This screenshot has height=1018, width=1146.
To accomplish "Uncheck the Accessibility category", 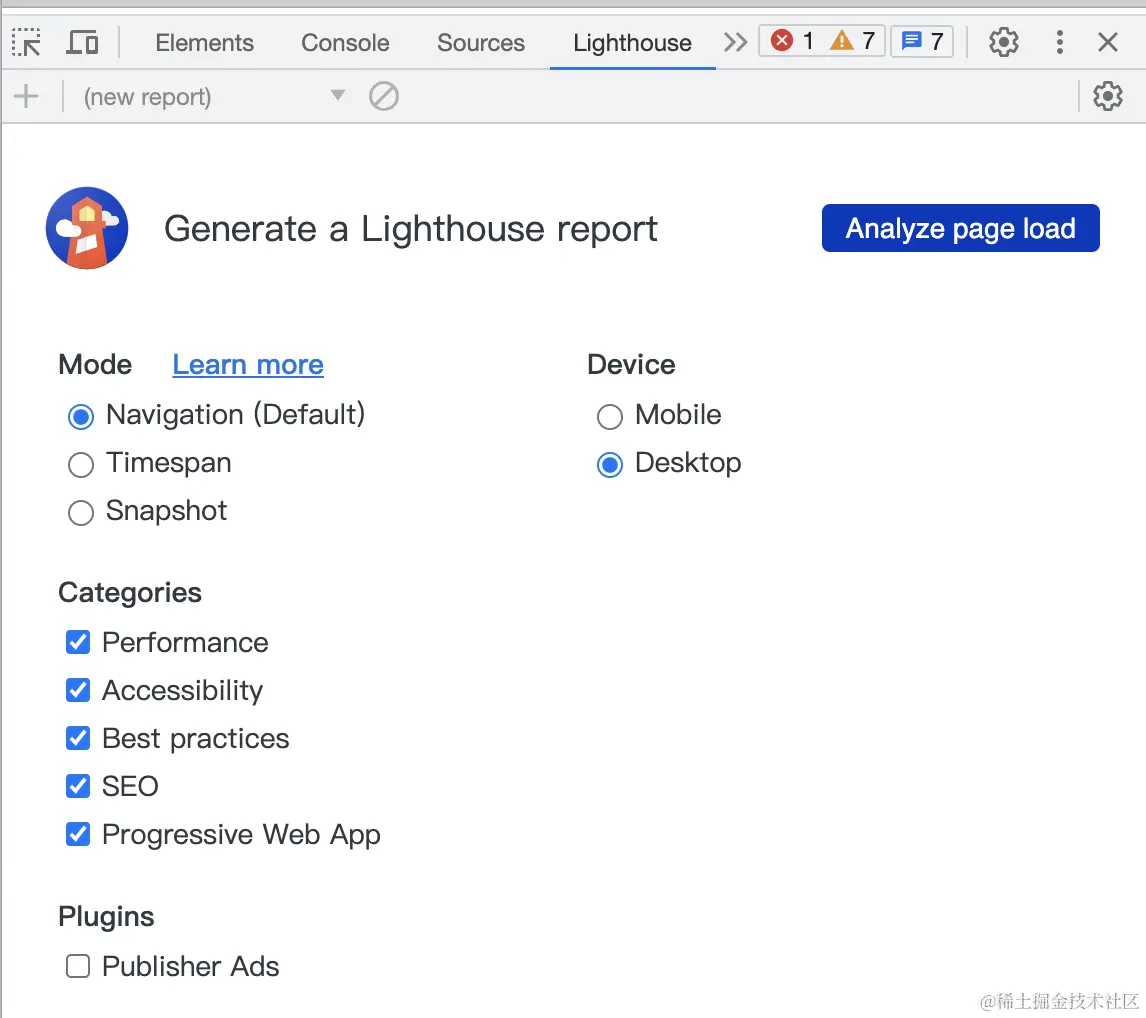I will coord(78,691).
